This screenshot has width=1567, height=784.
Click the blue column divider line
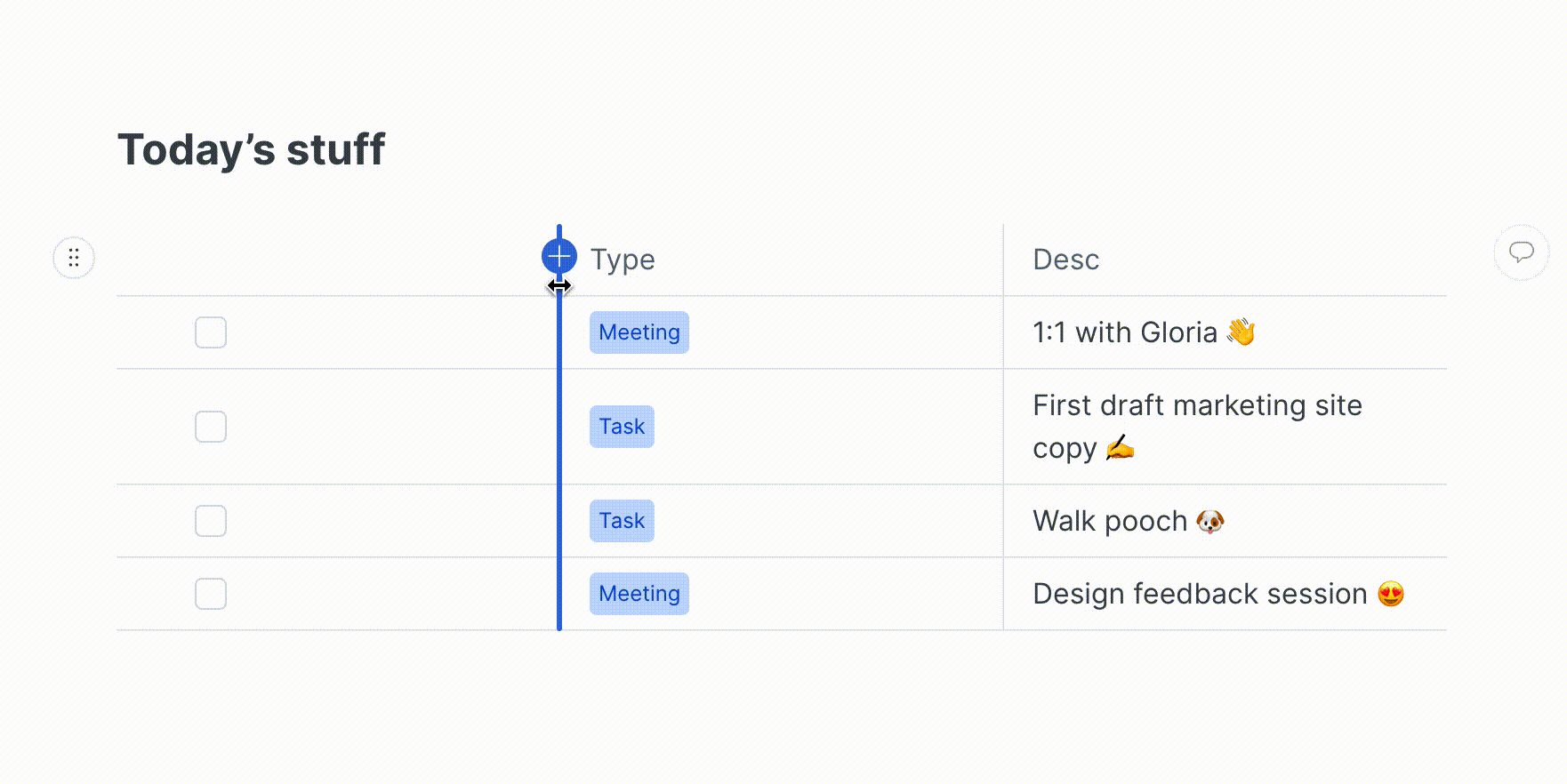point(559,462)
